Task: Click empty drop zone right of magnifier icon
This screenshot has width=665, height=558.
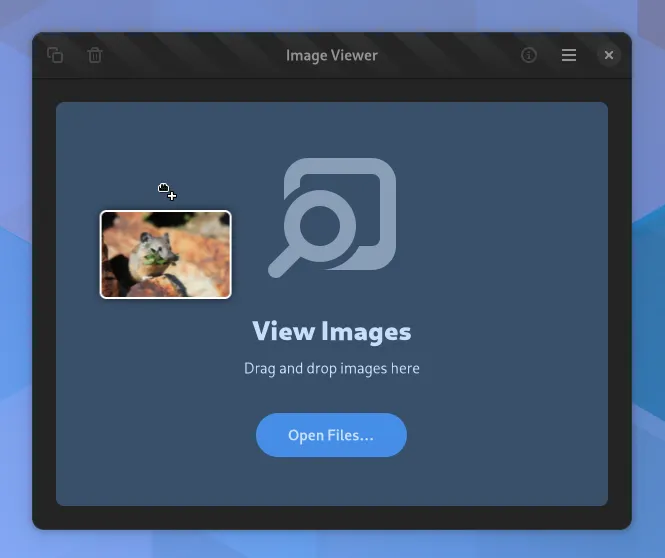Action: coord(500,220)
